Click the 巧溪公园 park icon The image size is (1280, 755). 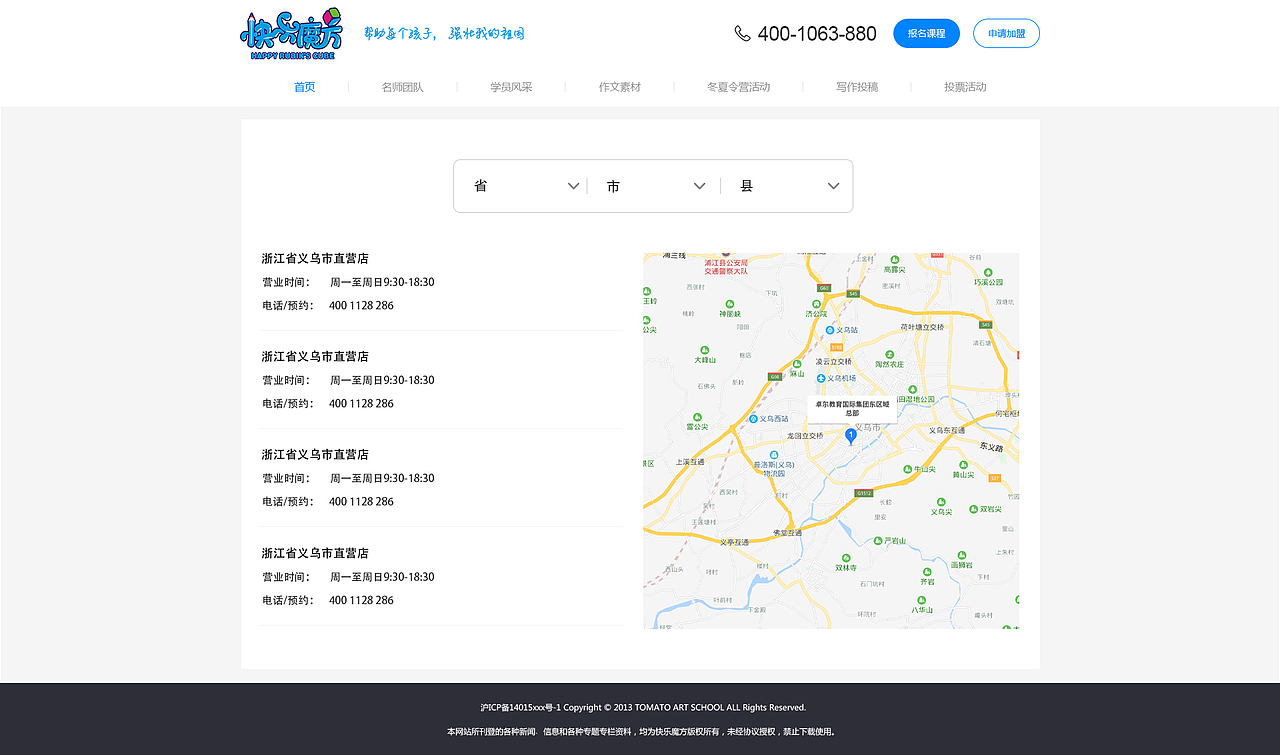point(988,272)
